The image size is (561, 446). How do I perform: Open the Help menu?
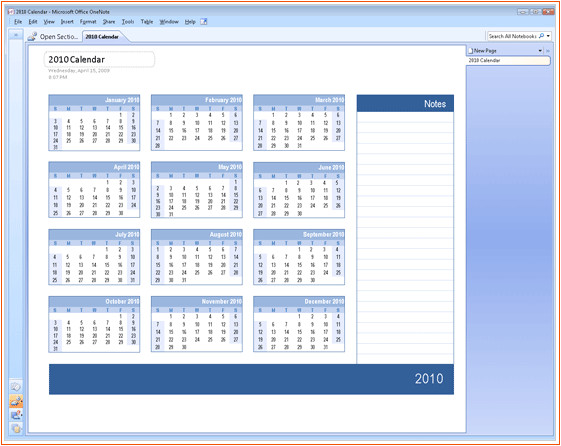[x=190, y=22]
